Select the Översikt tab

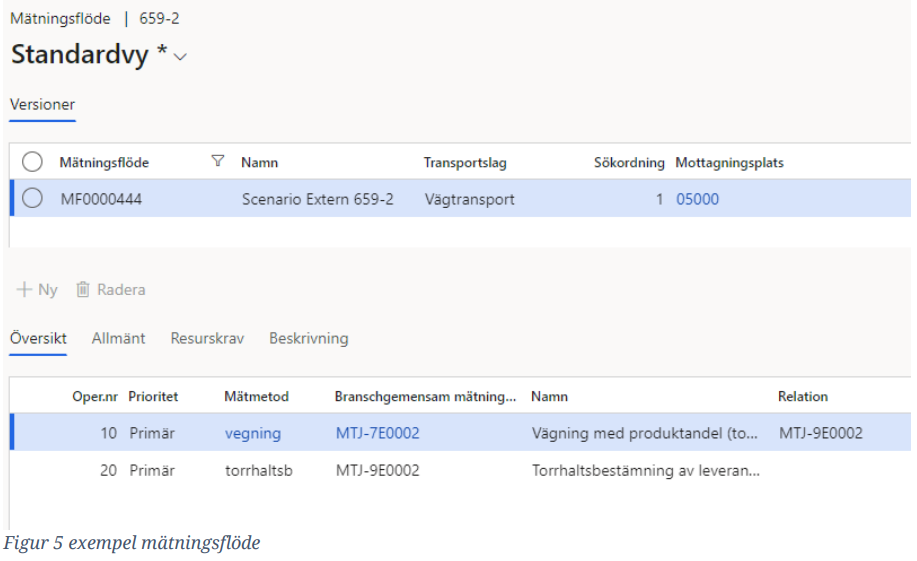[38, 338]
